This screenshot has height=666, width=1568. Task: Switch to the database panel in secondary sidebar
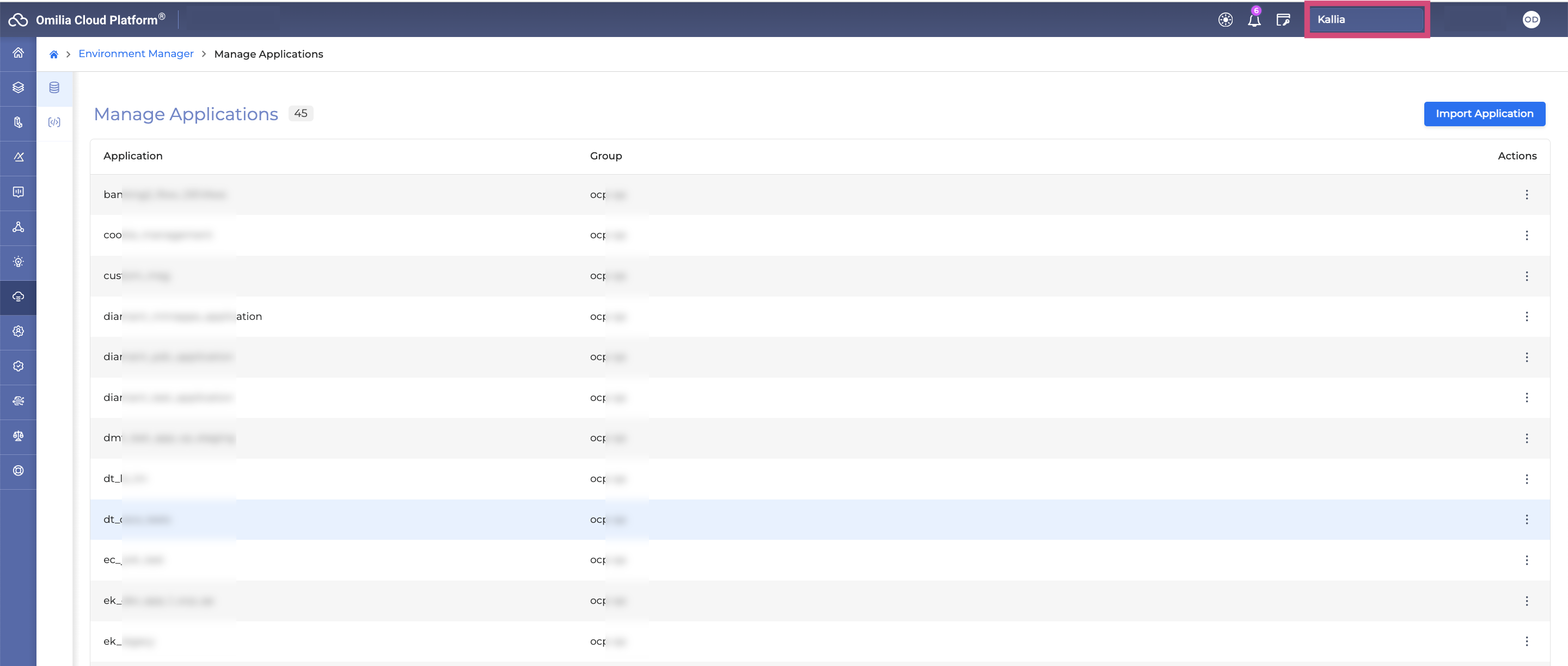54,87
